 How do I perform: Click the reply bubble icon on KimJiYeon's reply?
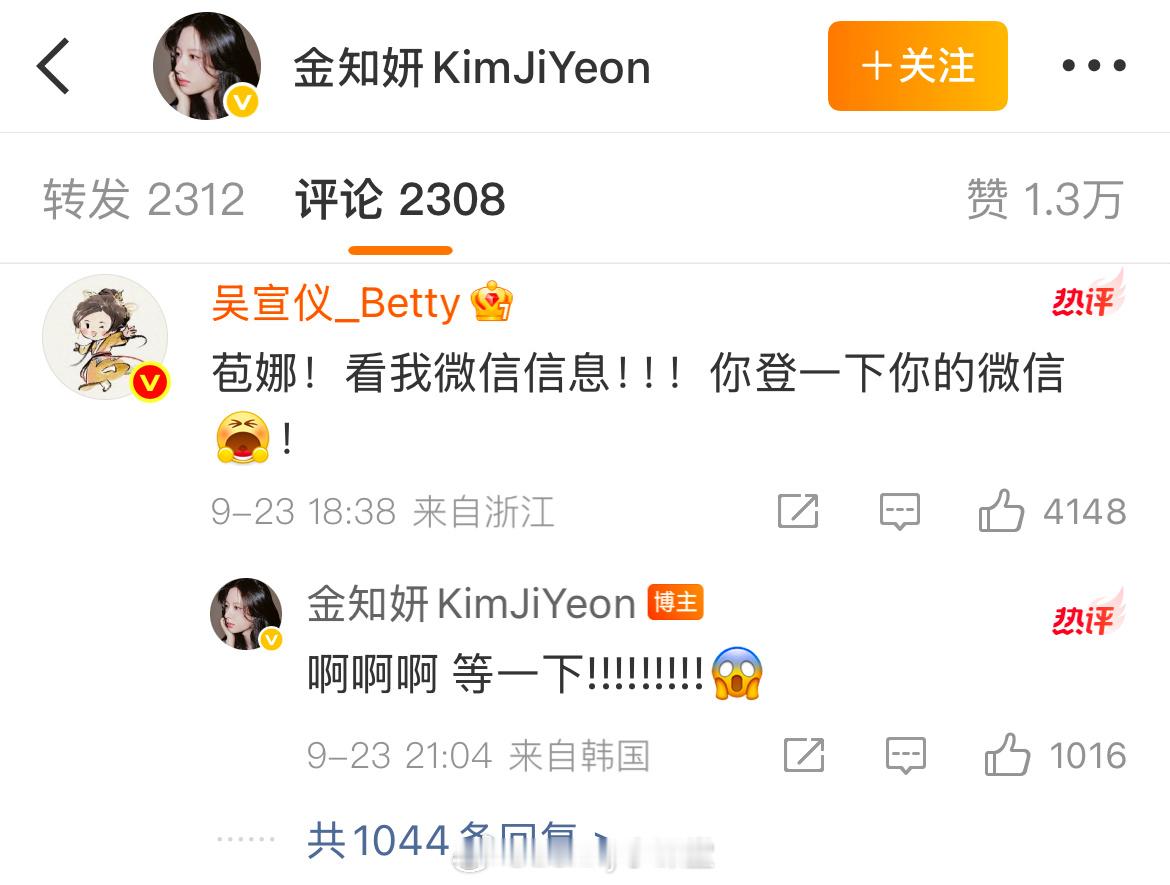pyautogui.click(x=906, y=755)
